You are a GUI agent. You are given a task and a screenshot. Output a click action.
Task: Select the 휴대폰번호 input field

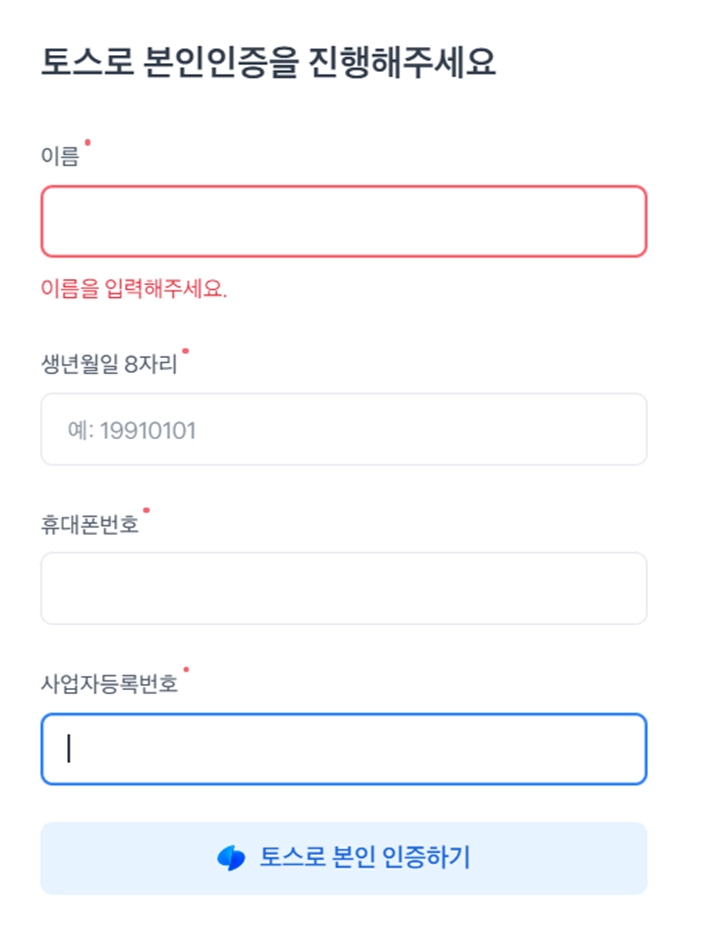(x=343, y=588)
